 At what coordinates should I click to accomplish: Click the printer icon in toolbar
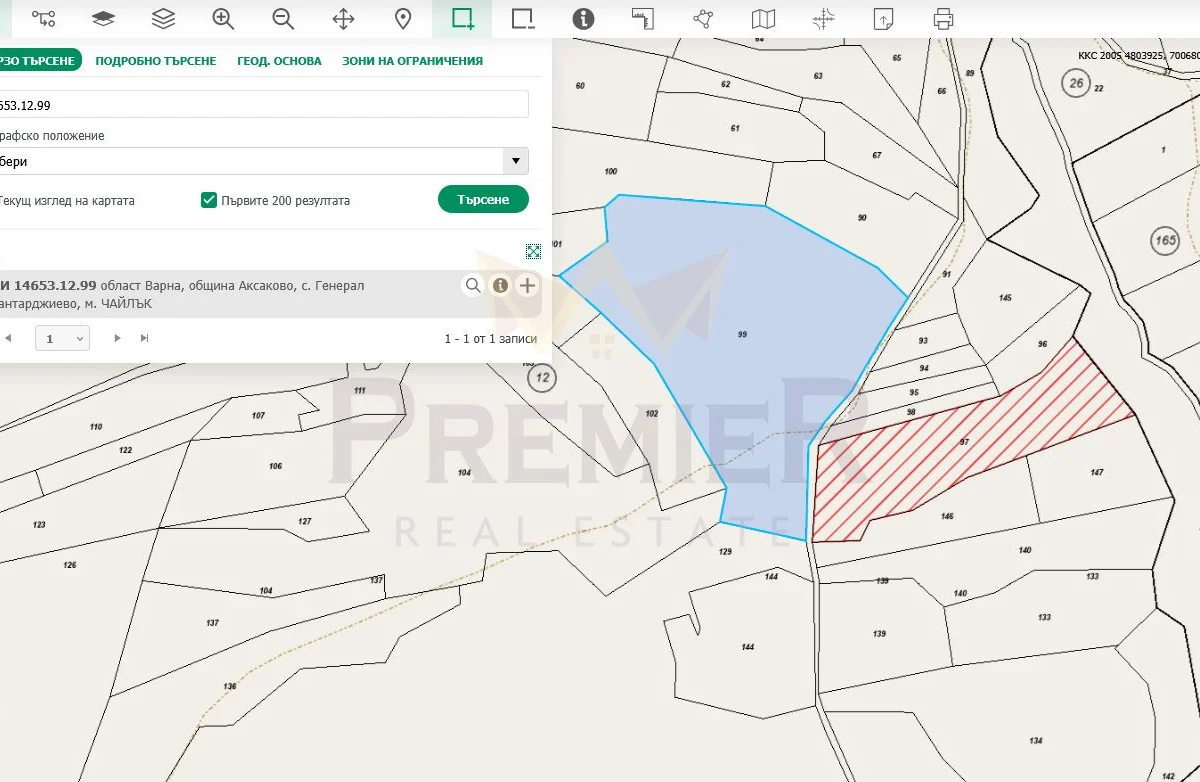pyautogui.click(x=943, y=19)
